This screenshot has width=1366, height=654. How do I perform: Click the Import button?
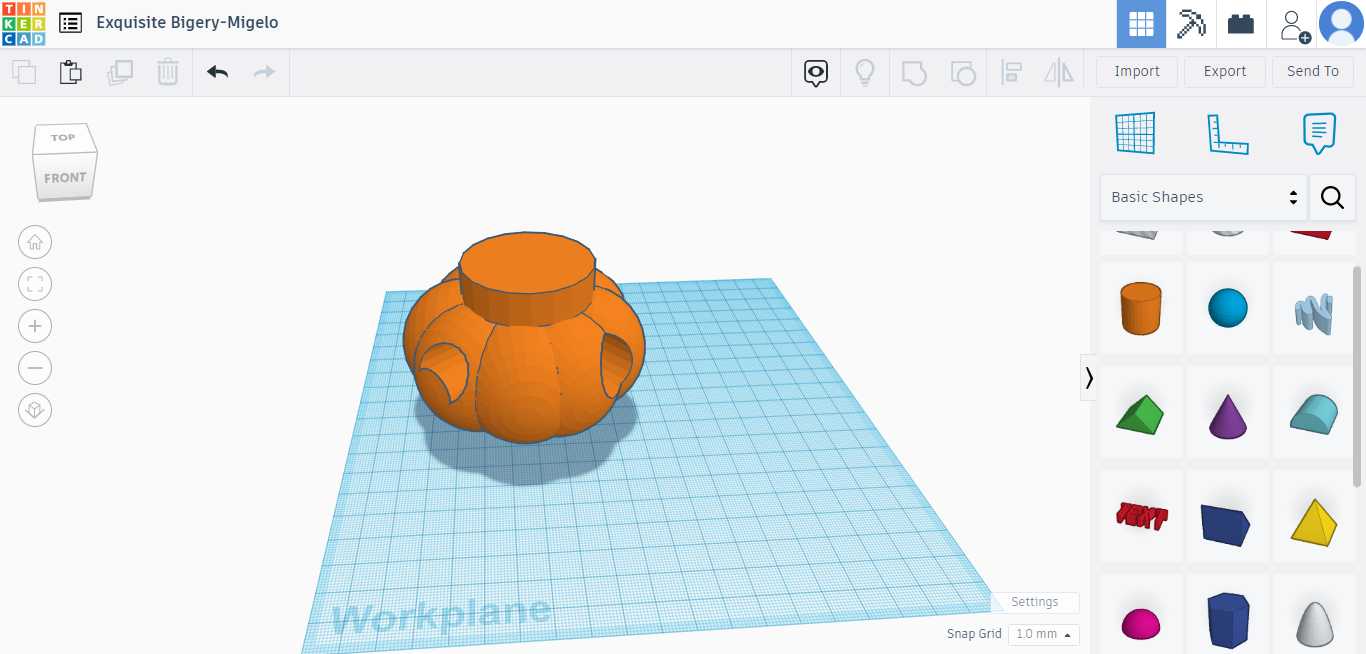1137,71
